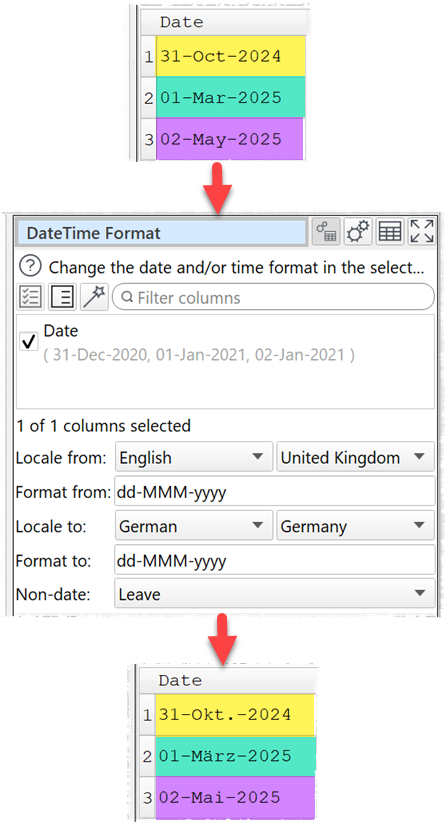This screenshot has width=446, height=825.
Task: Click the magic wand auto-select icon
Action: 94,297
